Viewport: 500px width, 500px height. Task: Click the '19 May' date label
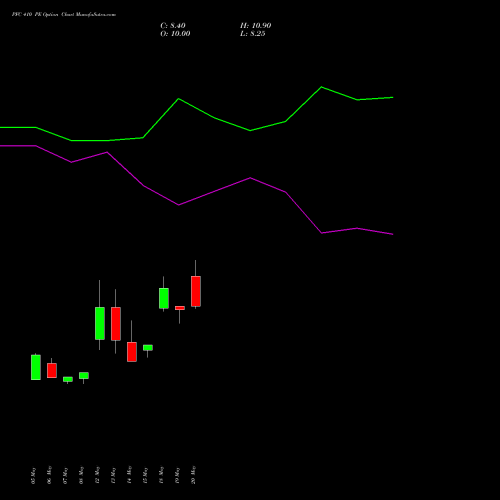point(177,475)
